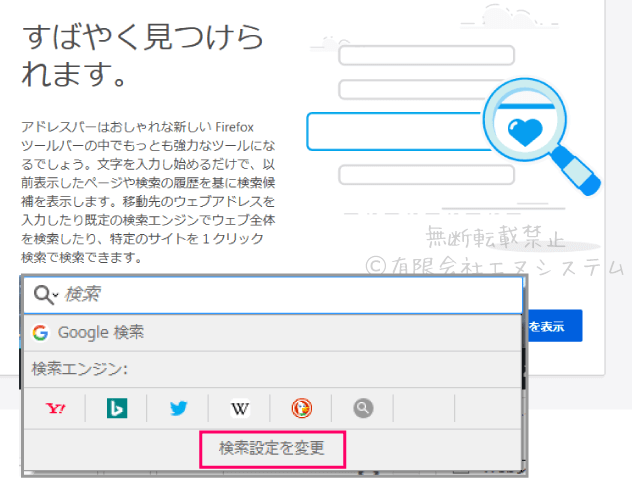This screenshot has height=487, width=632.
Task: Click the gray magnifier search engine icon
Action: tap(363, 408)
